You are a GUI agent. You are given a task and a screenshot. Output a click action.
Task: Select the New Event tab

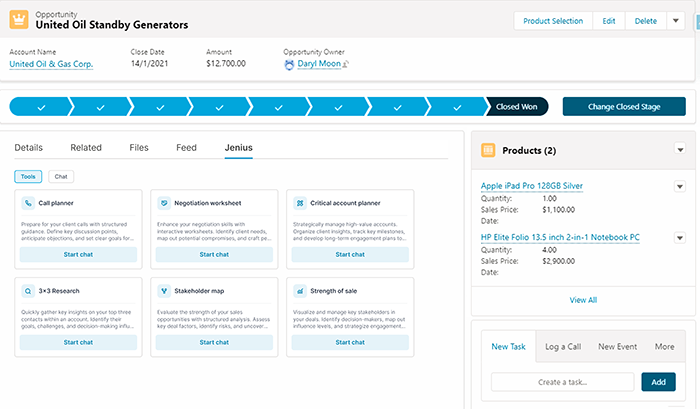click(x=617, y=346)
